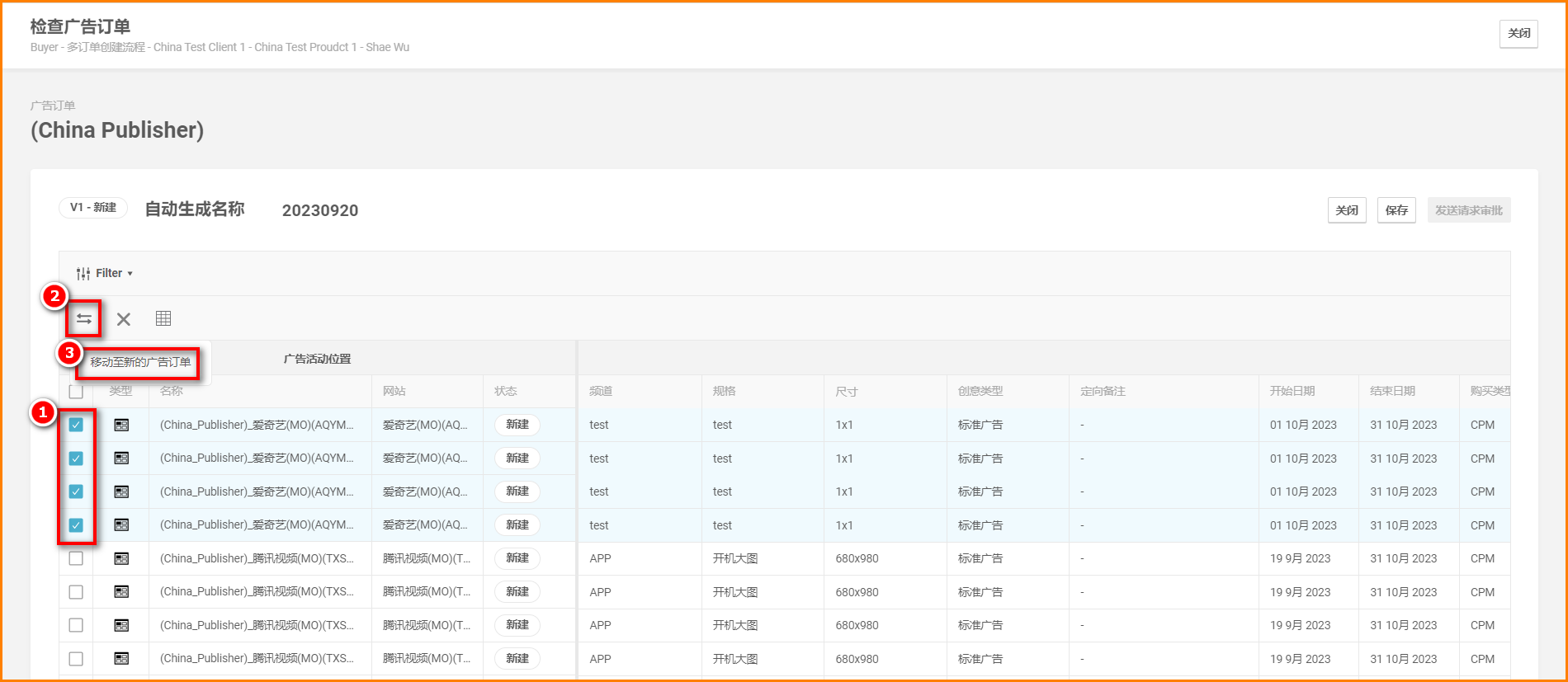Image resolution: width=1568 pixels, height=682 pixels.
Task: Click 标准广告 cell in last 腾讯视频 row
Action: [980, 659]
